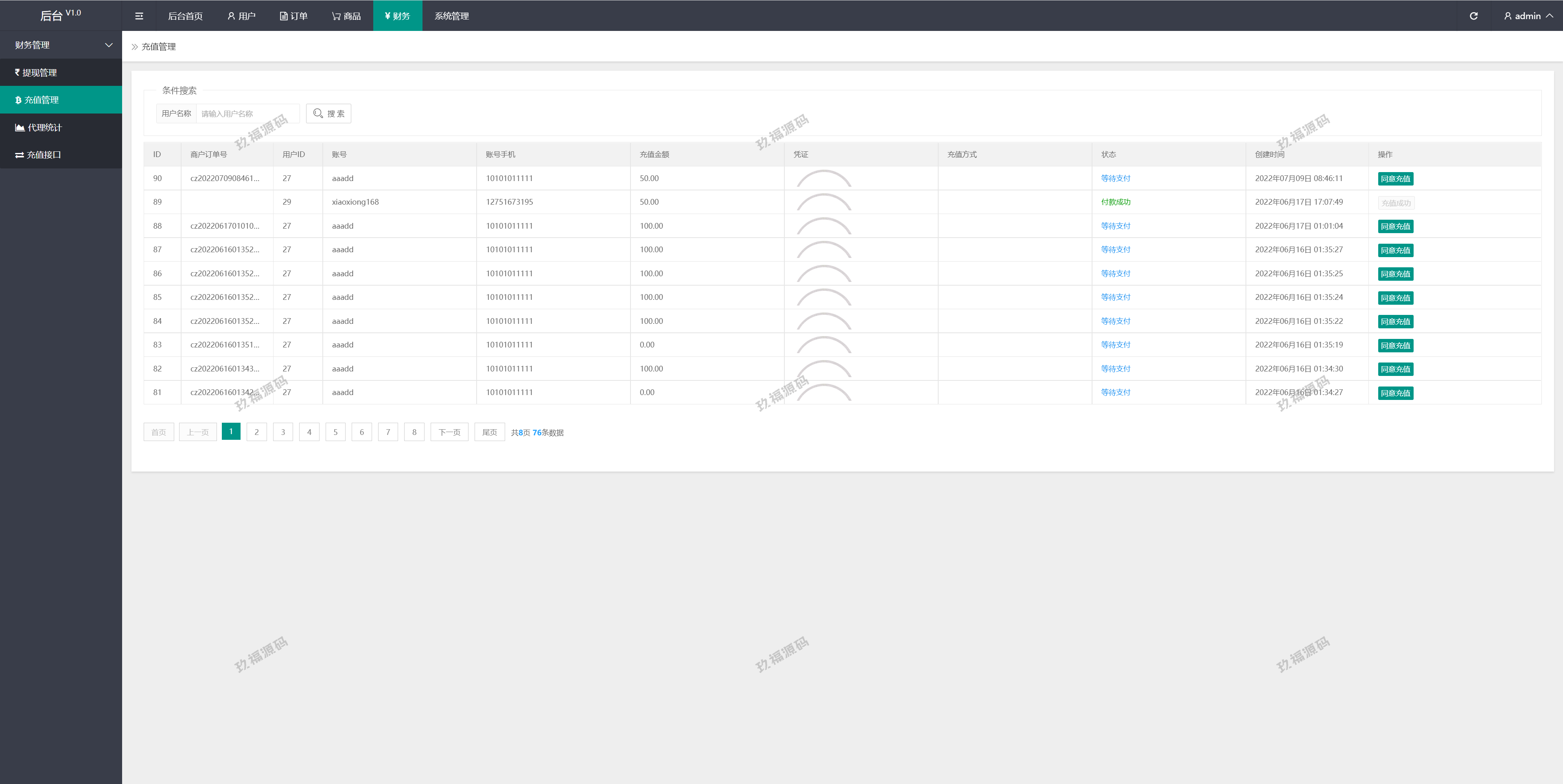Open the 用户 top navigation tab

click(x=241, y=16)
